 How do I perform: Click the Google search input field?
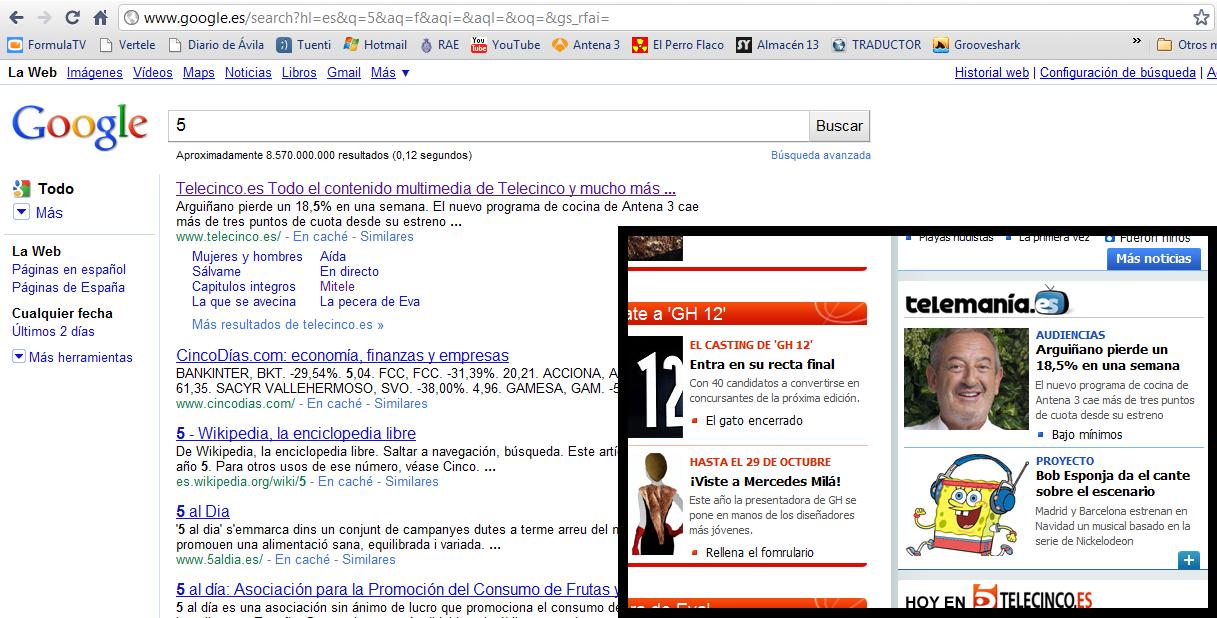pos(488,126)
